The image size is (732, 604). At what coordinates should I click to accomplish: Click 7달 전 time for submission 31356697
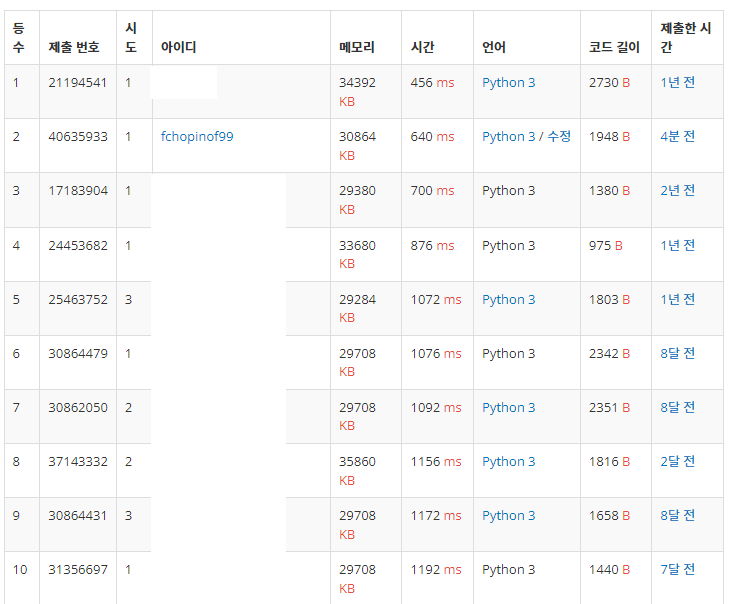tap(677, 569)
